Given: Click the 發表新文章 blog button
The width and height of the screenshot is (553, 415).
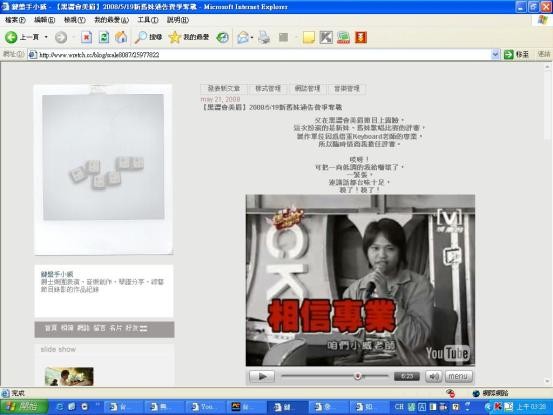Looking at the screenshot, I should pos(224,89).
